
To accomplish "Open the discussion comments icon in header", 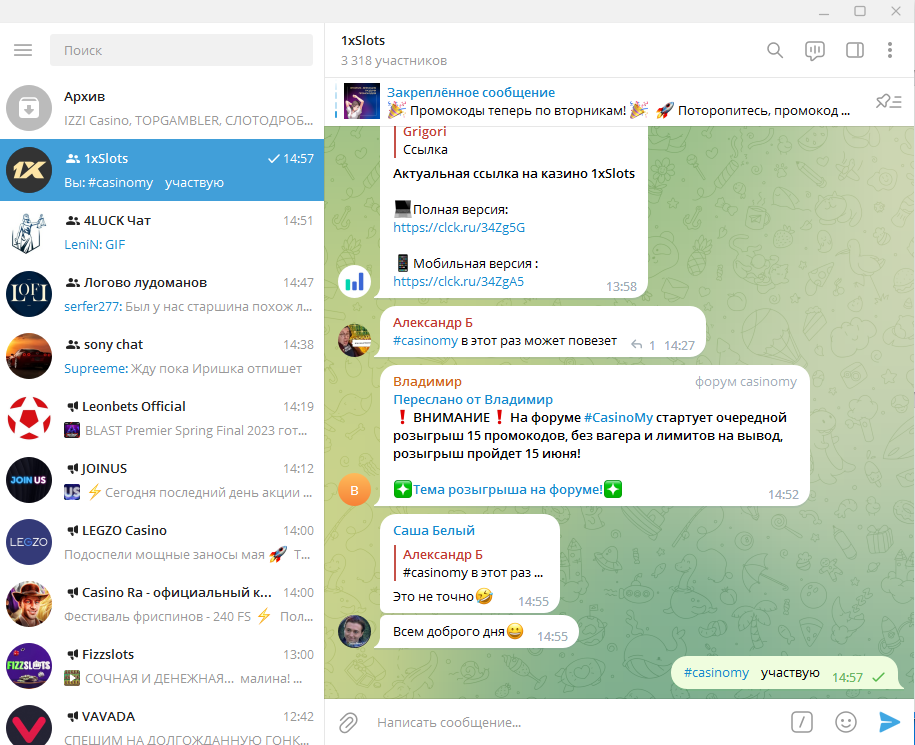I will click(815, 50).
